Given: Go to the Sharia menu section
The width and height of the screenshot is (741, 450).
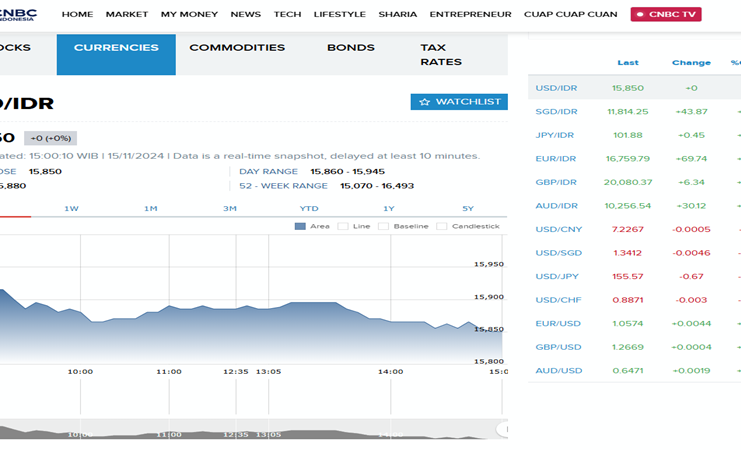Looking at the screenshot, I should click(x=398, y=15).
